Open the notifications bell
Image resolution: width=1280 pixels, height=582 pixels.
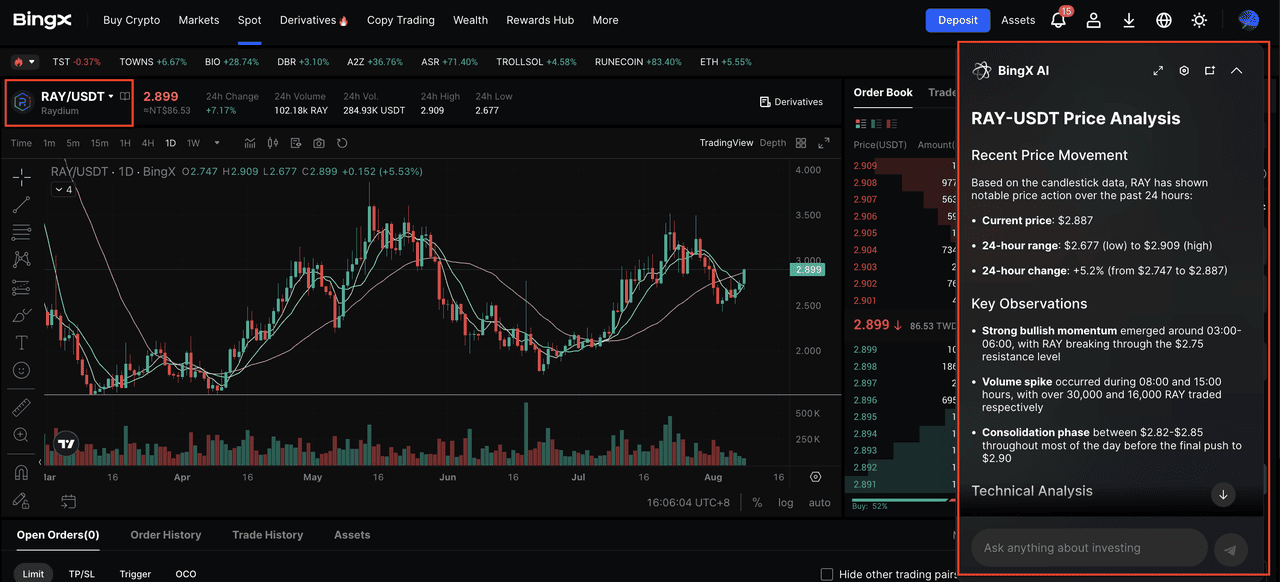[1058, 20]
